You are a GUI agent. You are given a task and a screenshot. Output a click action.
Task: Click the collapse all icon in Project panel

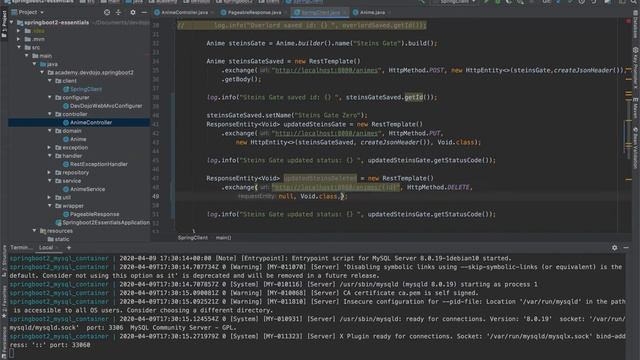(x=118, y=12)
